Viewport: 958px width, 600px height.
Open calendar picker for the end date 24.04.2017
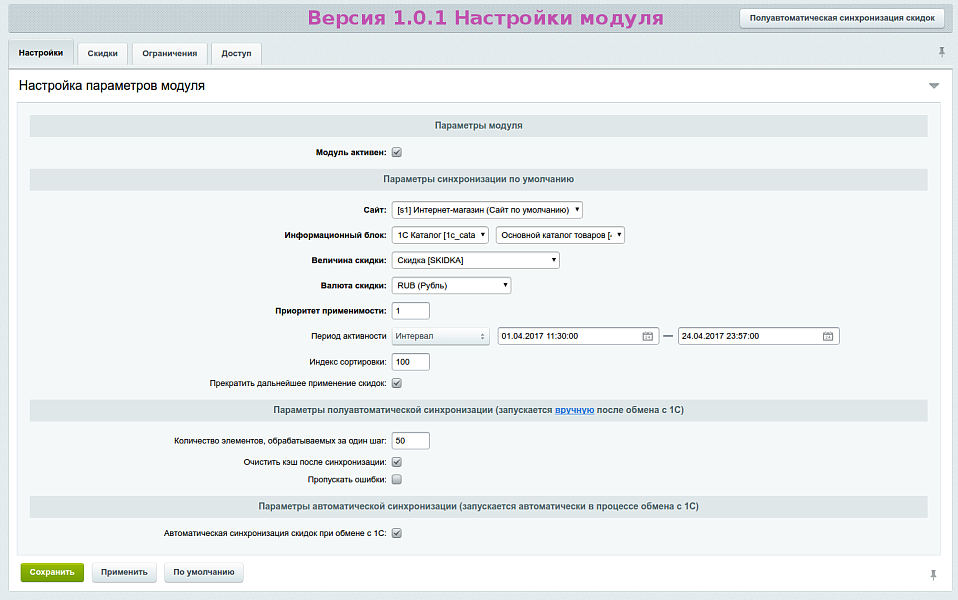(828, 336)
